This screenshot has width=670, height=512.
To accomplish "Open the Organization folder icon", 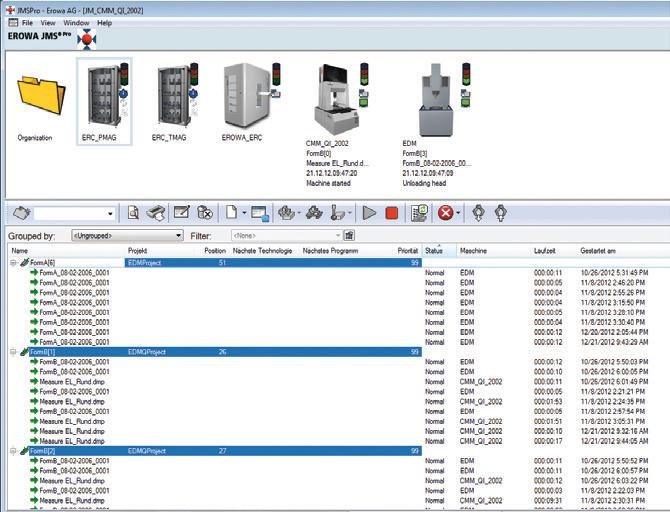I will [x=35, y=98].
